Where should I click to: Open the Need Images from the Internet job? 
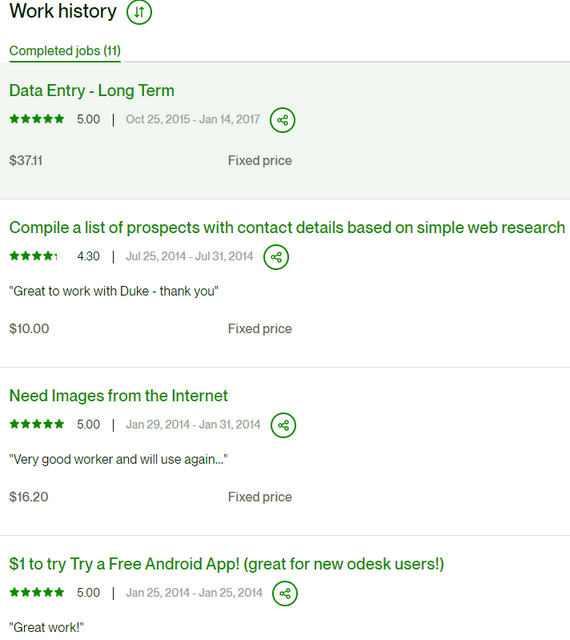pos(118,396)
